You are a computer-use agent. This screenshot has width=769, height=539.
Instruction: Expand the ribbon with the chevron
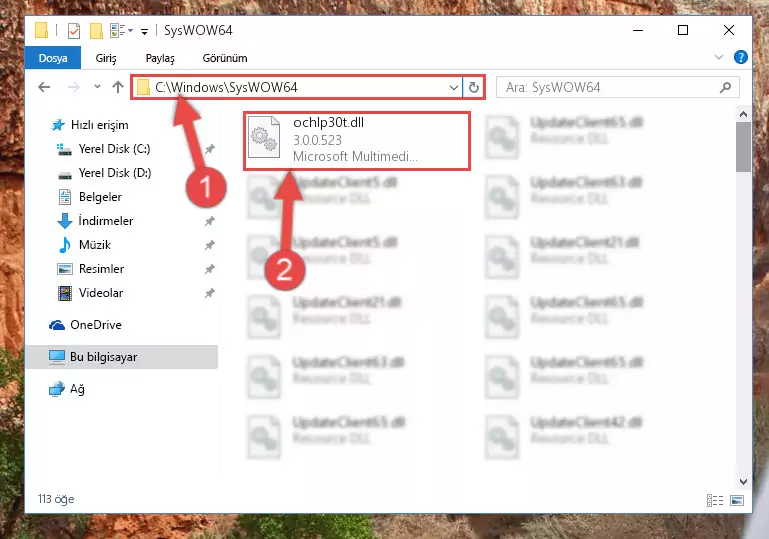tap(719, 57)
